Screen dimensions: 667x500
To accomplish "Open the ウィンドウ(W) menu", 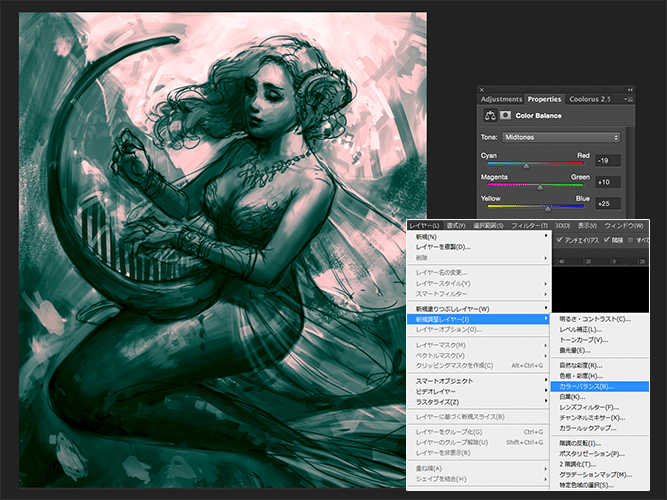I will point(624,226).
